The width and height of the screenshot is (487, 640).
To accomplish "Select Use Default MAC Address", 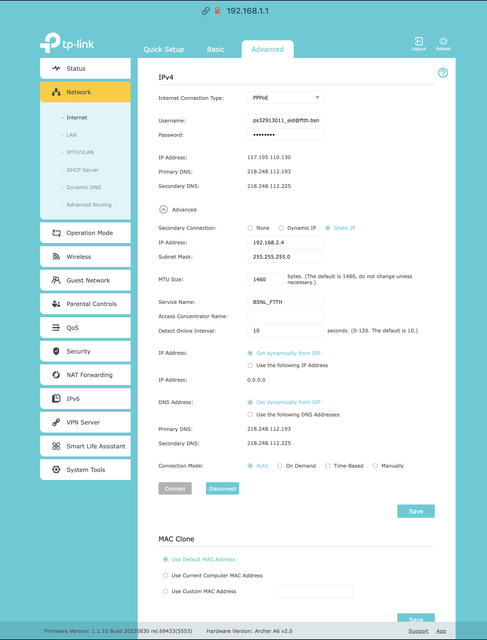I will (165, 560).
